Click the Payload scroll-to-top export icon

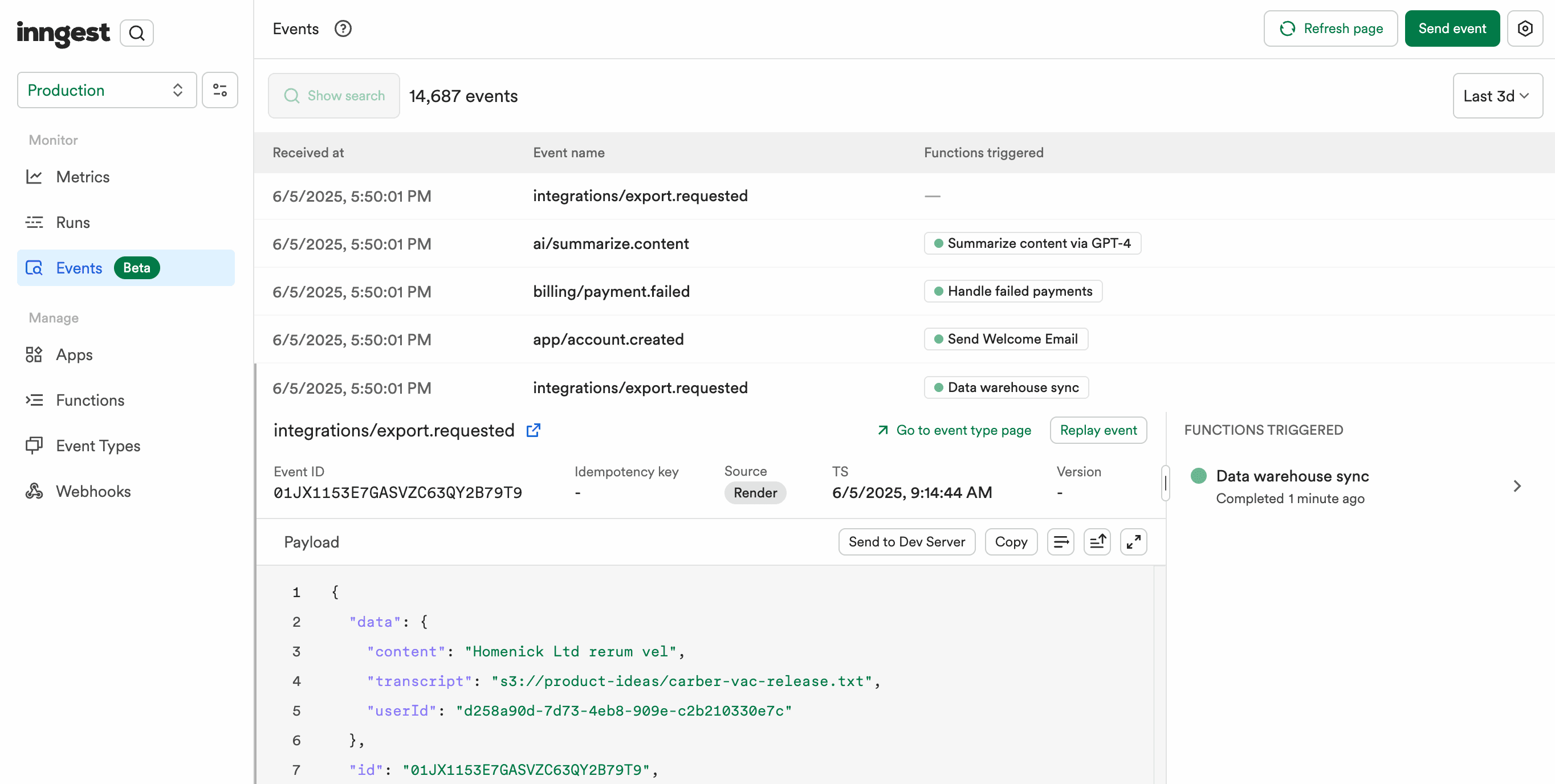[1097, 542]
